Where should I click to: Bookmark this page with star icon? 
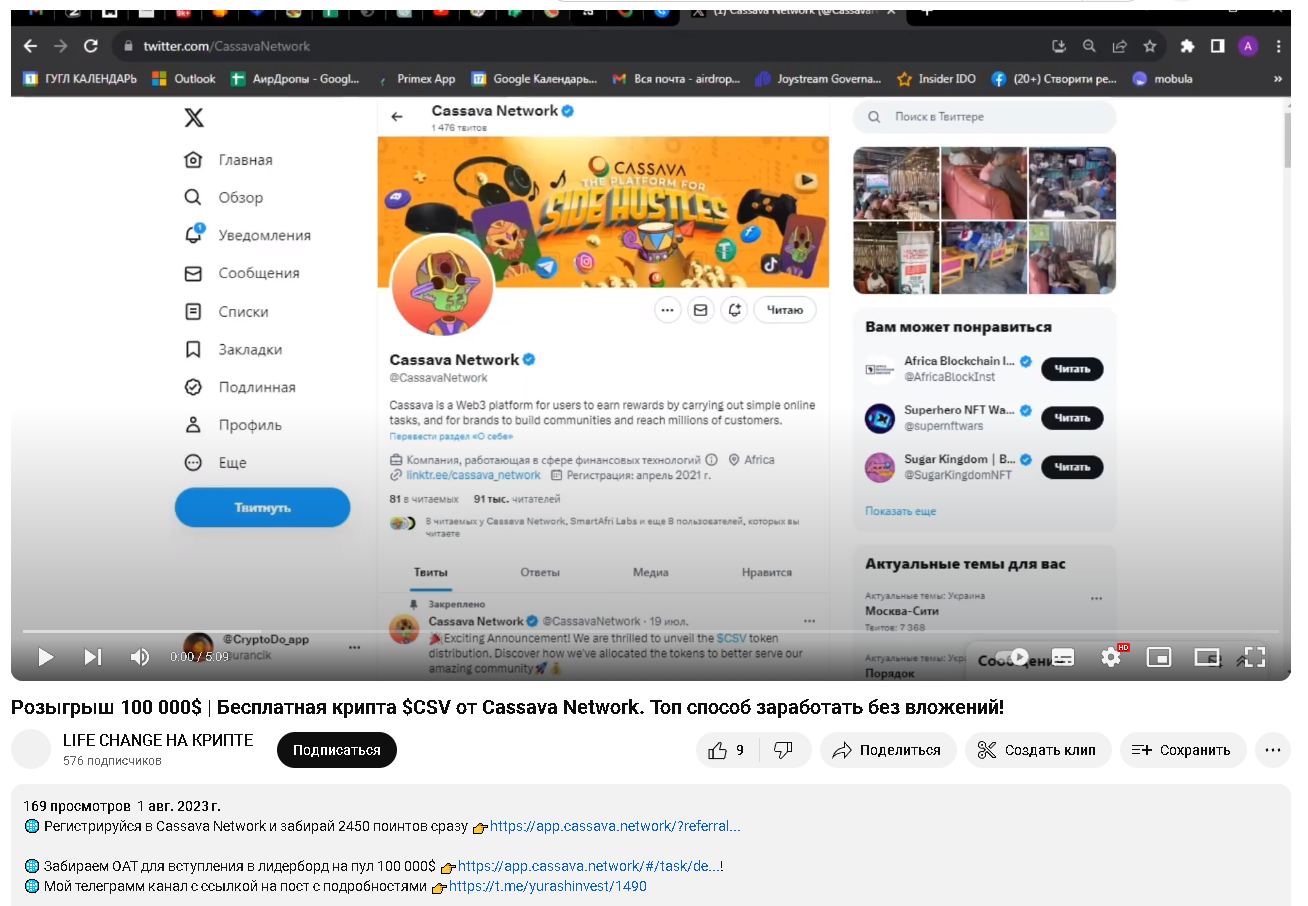click(1150, 46)
